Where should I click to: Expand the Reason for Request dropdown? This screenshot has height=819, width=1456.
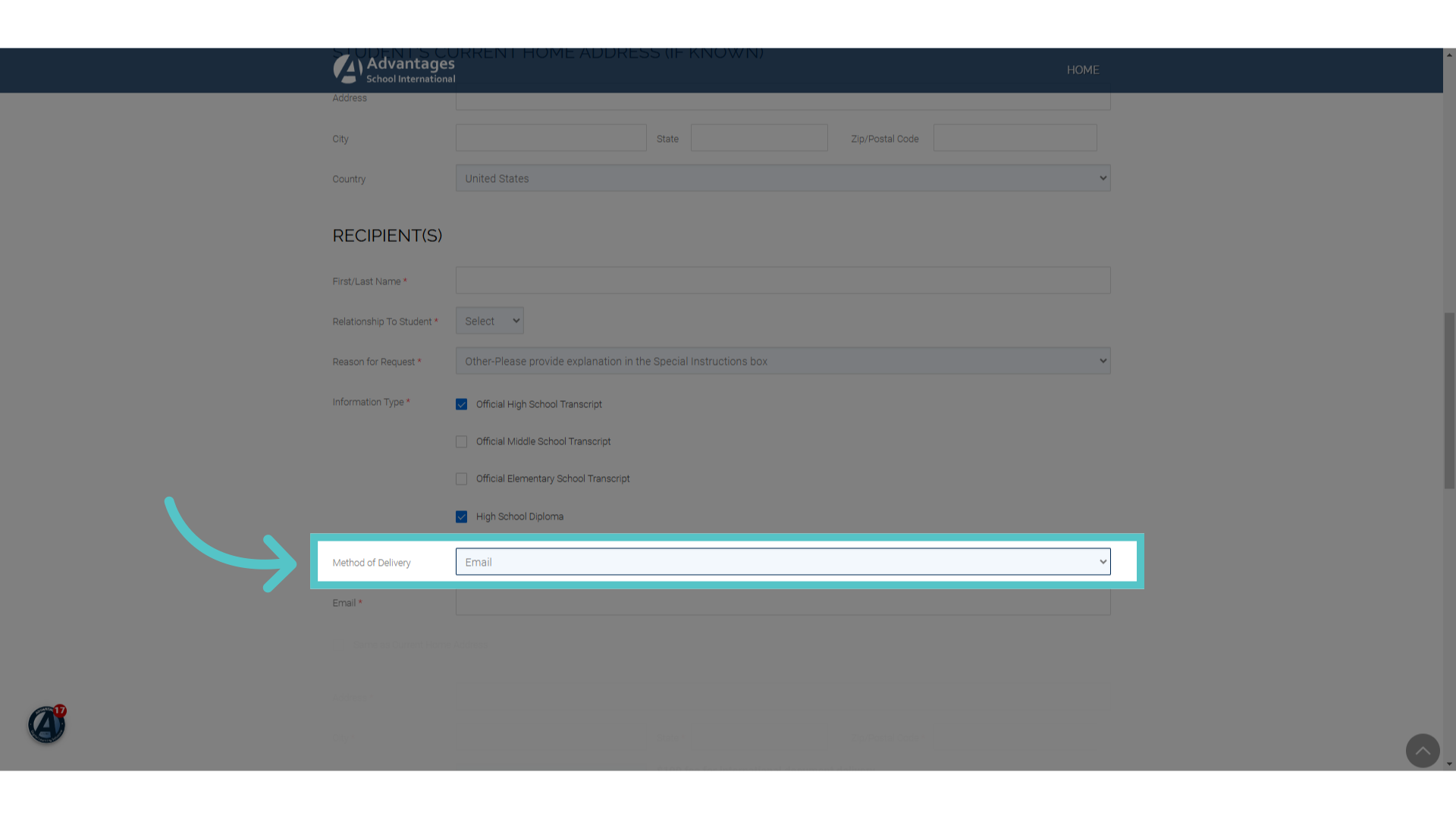[783, 361]
